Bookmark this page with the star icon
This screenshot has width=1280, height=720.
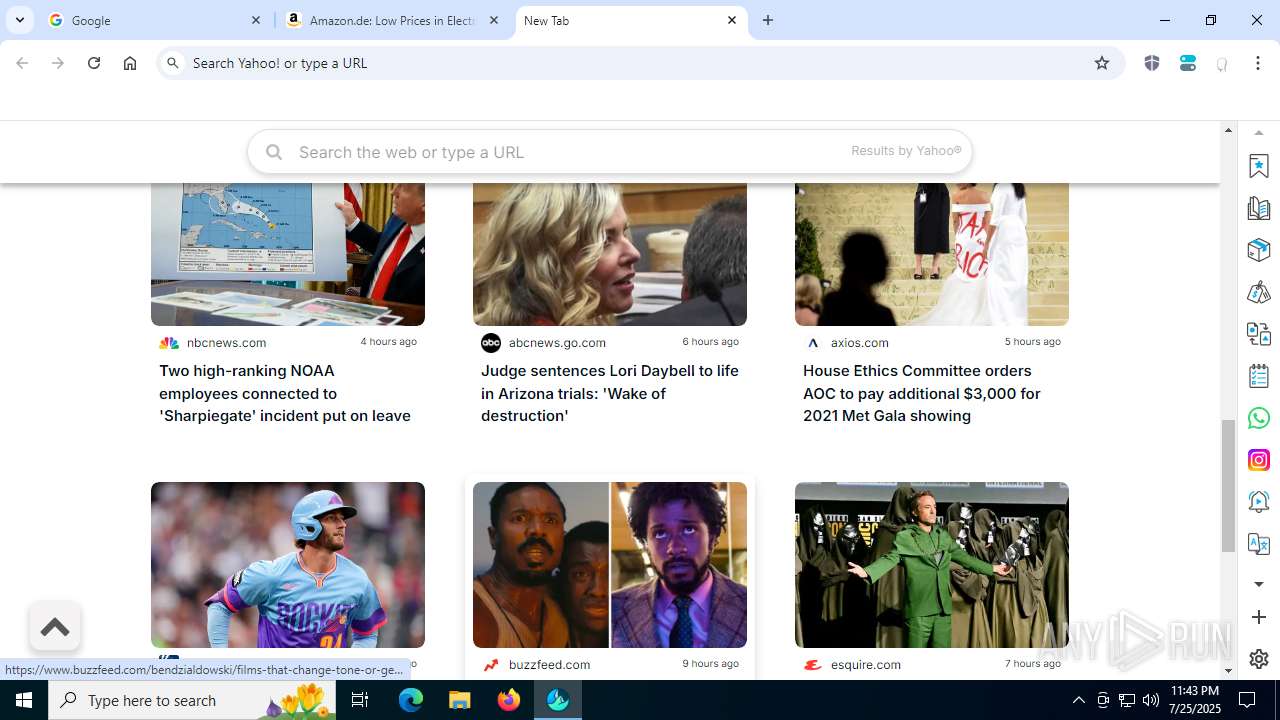1102,63
